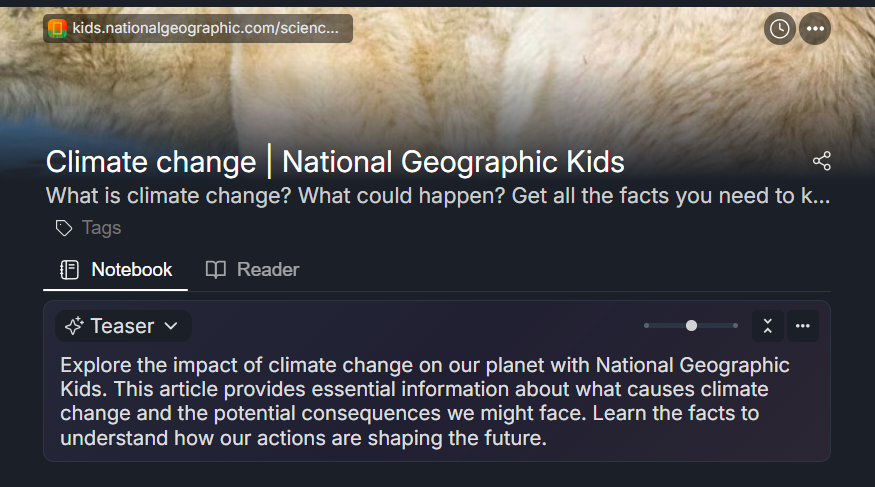This screenshot has height=487, width=875.
Task: Click the share icon beside the title
Action: pos(822,161)
